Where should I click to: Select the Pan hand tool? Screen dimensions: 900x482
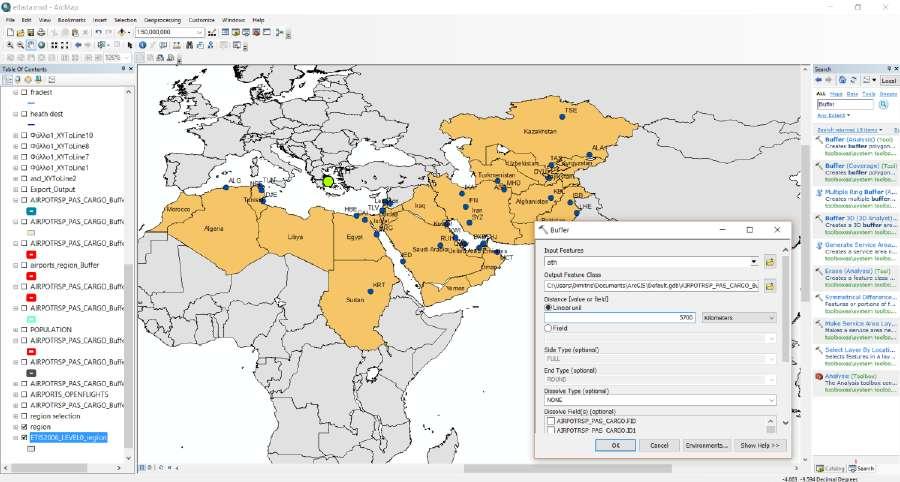point(31,45)
